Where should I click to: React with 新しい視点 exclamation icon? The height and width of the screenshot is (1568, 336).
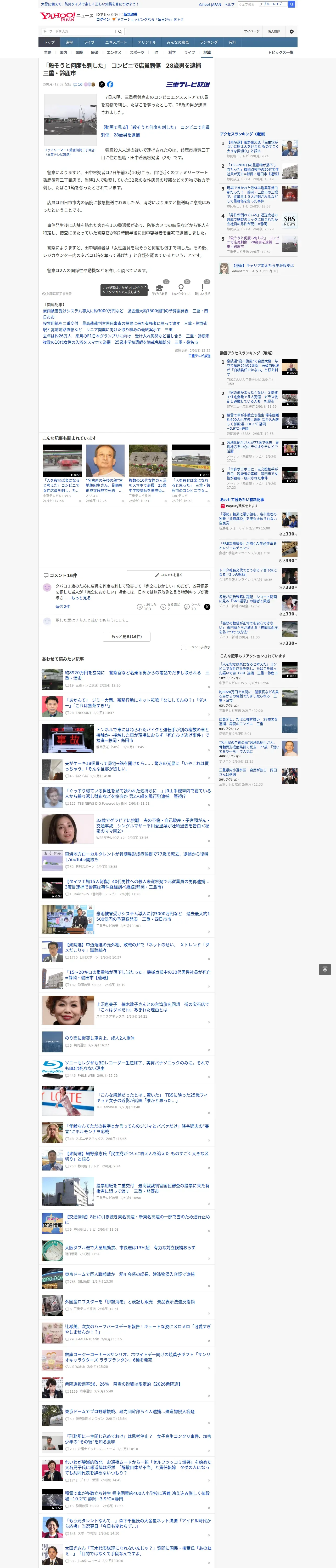pyautogui.click(x=203, y=288)
